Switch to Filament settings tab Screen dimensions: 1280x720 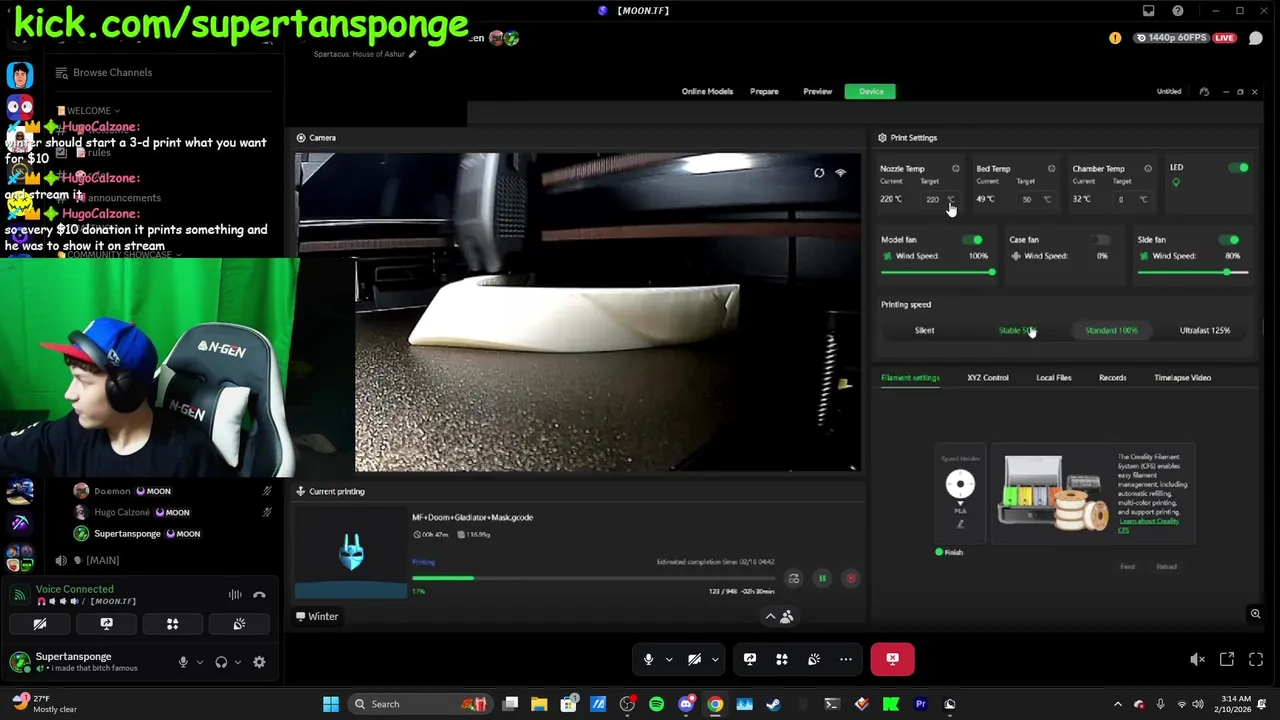[910, 378]
